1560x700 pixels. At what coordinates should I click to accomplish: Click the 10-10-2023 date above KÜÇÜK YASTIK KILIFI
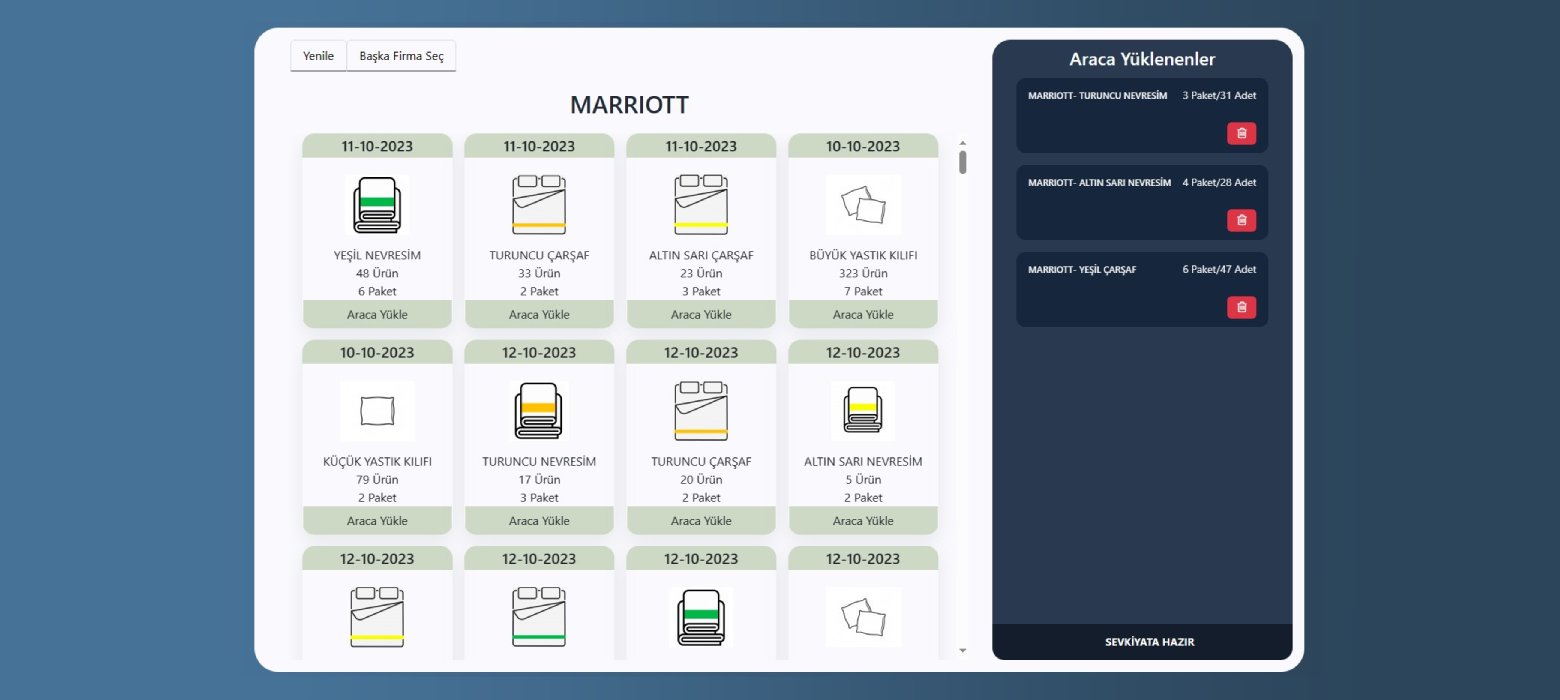tap(377, 352)
